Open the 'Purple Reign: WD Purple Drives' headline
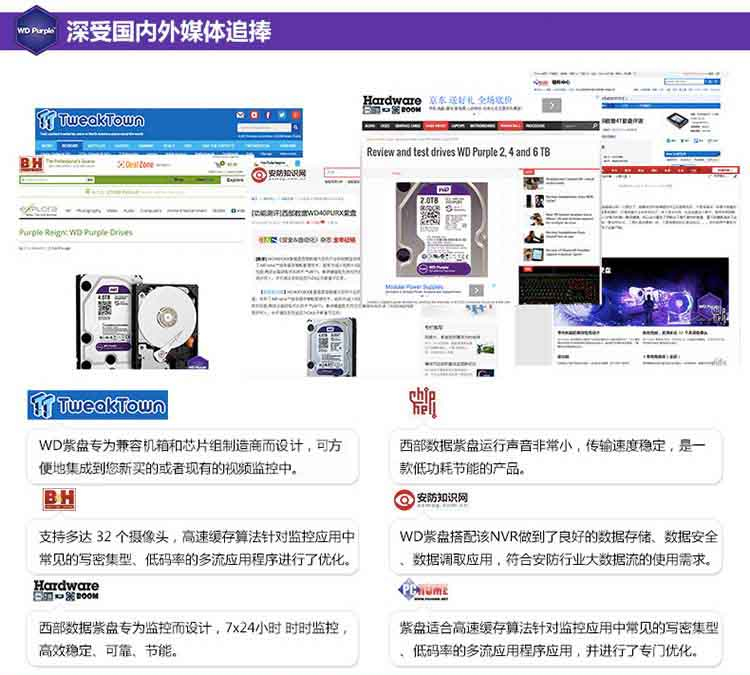 coord(76,232)
